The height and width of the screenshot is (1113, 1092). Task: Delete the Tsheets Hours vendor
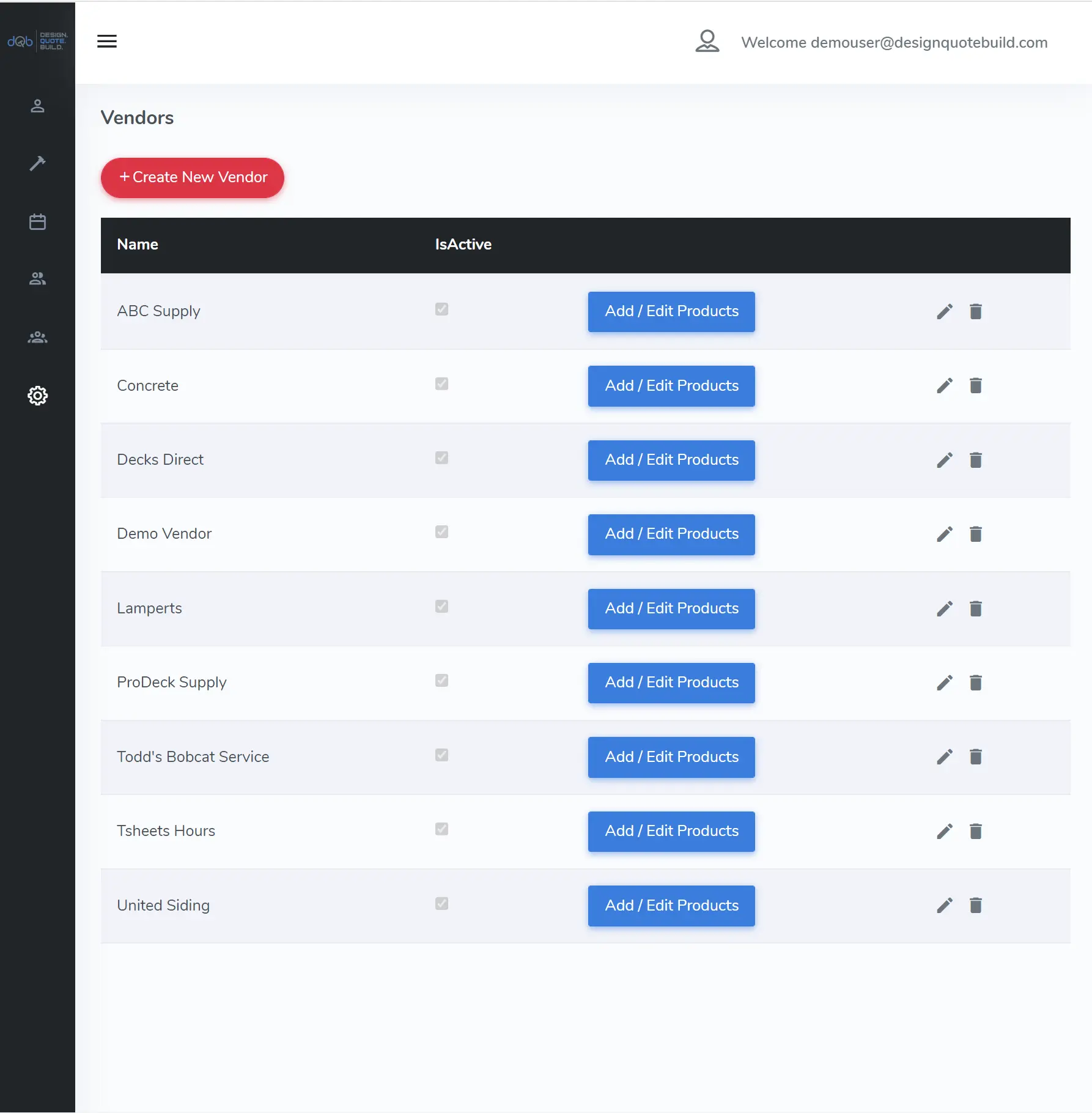coord(976,831)
